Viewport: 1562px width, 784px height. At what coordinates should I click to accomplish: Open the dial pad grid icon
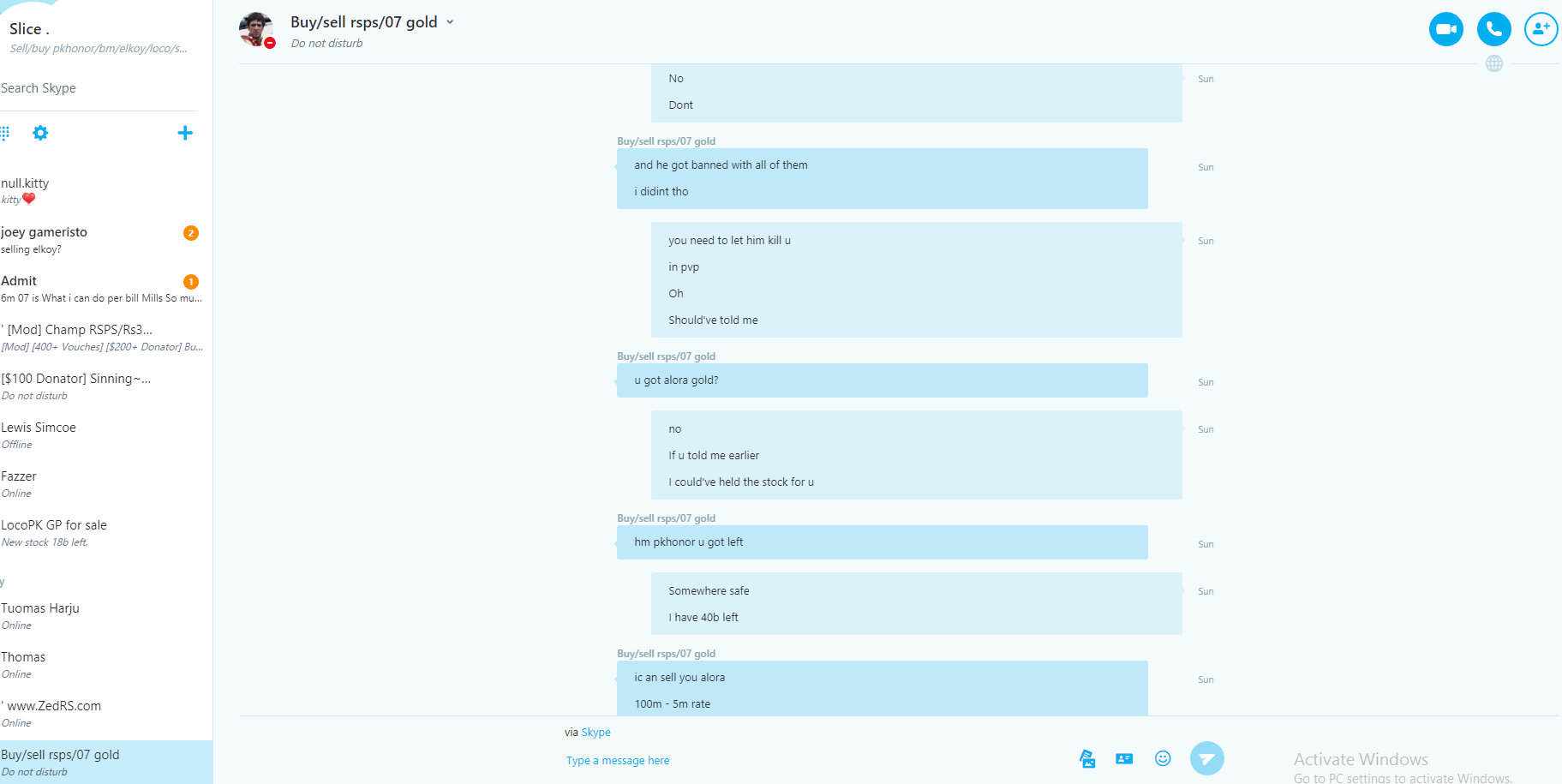tap(4, 133)
